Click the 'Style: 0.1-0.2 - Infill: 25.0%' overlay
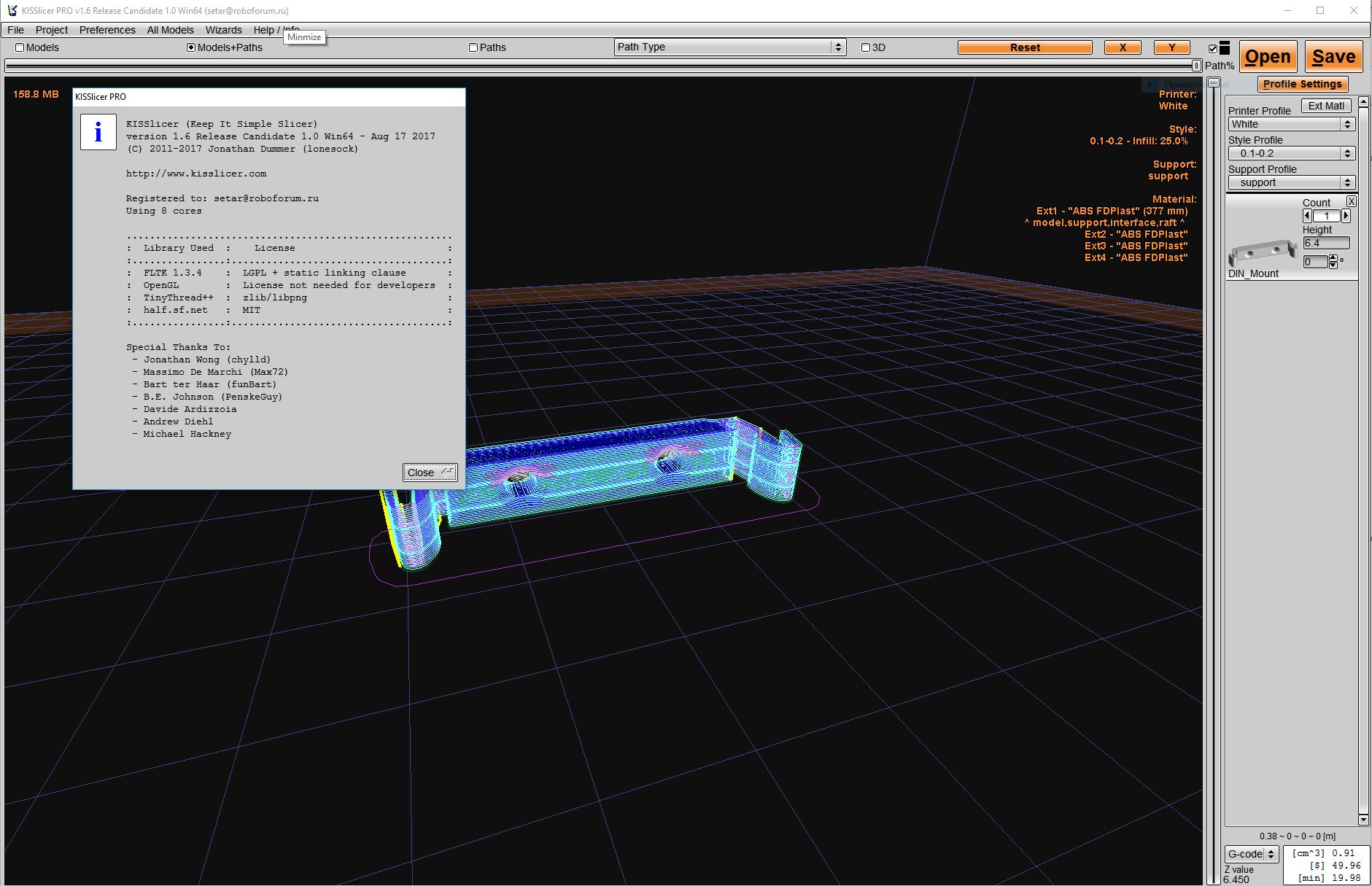1372x886 pixels. 1143,135
